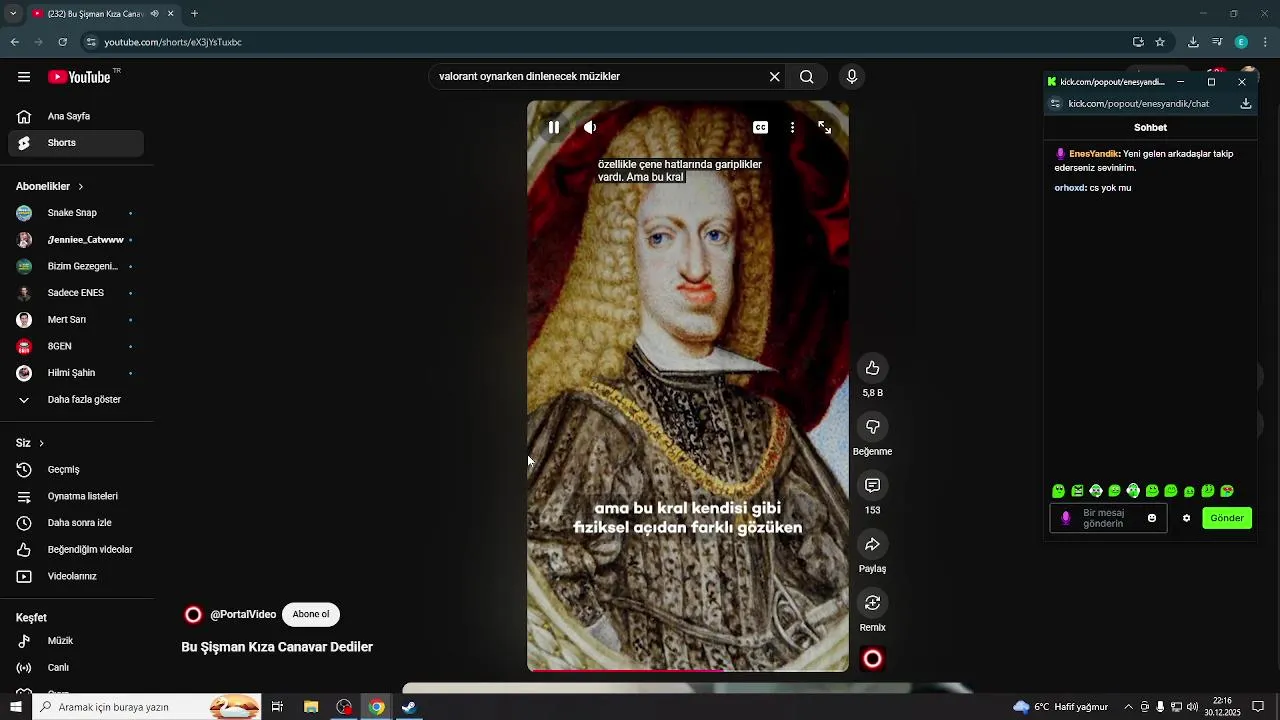Open Chrome downloads icon in main window
This screenshot has width=1280, height=720.
click(x=1193, y=42)
